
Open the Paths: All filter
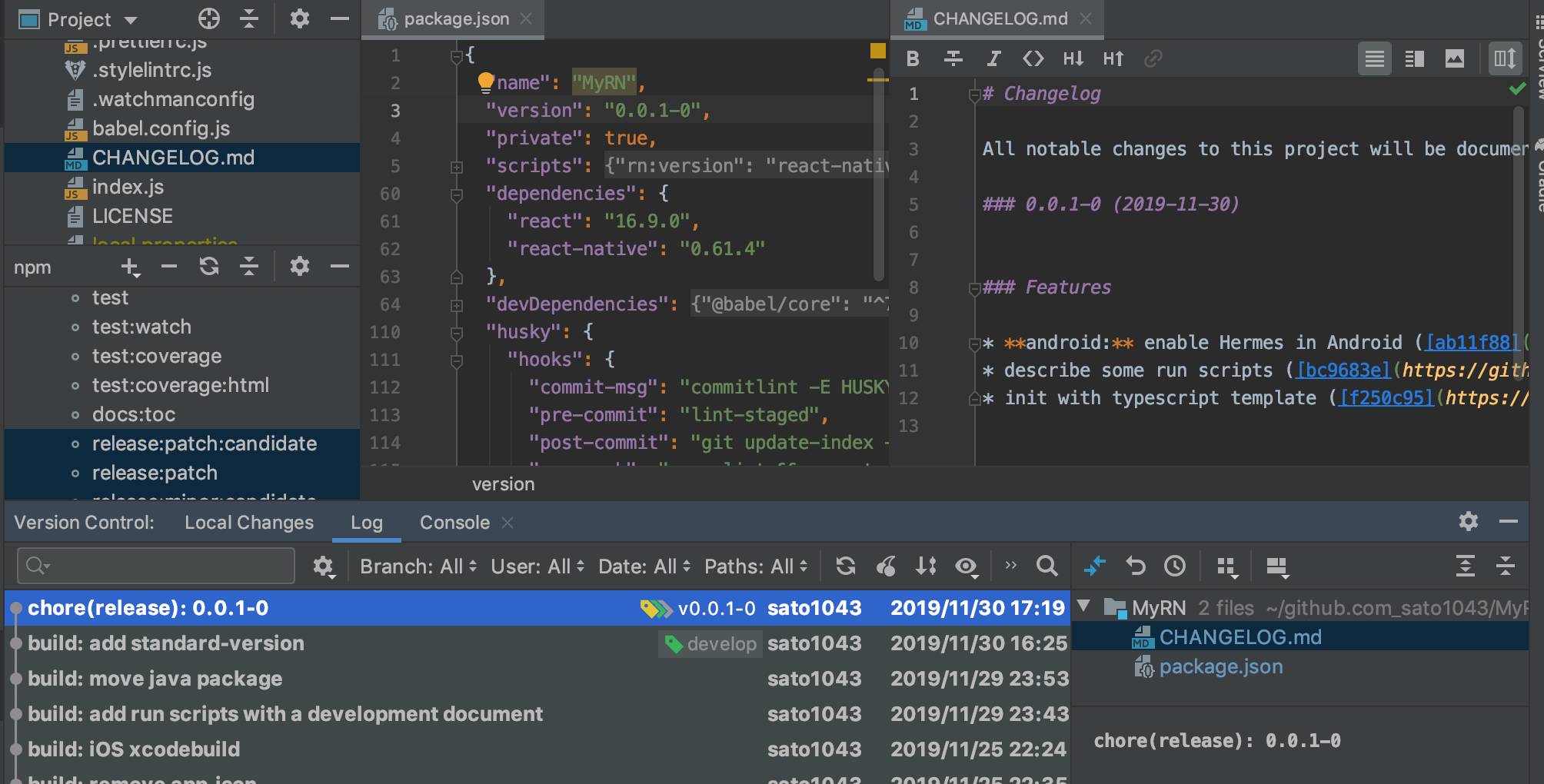point(757,567)
